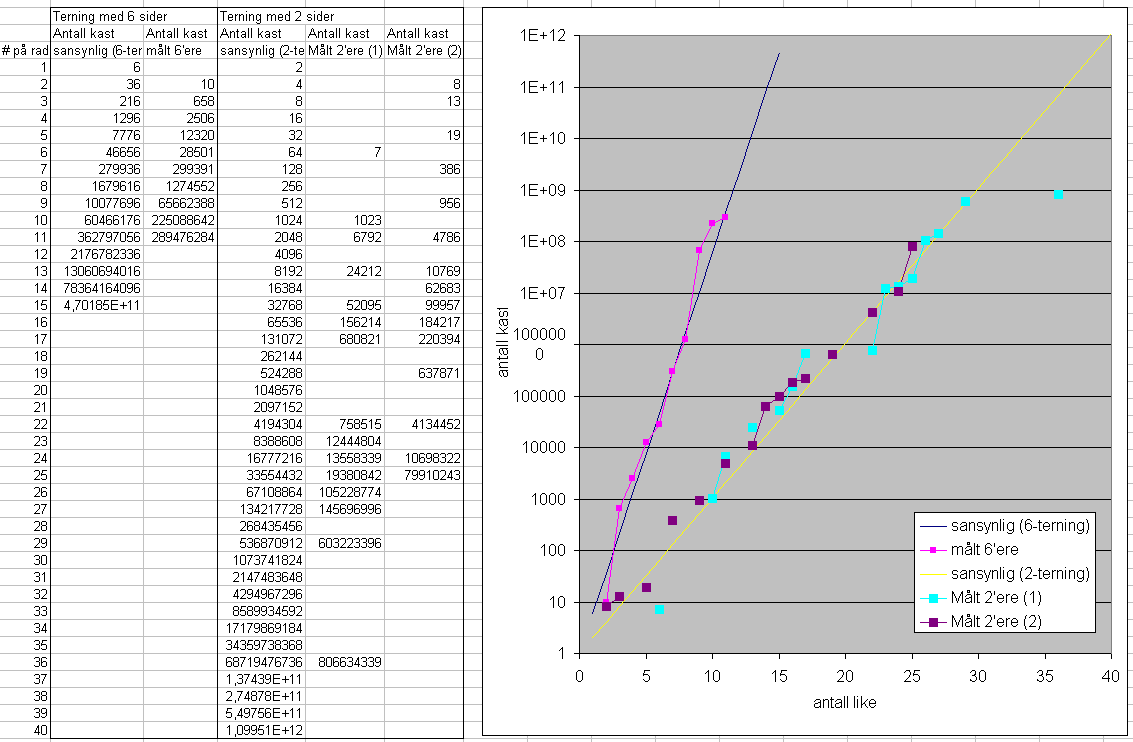Click cell containing 1048576
This screenshot has height=742, width=1133.
pyautogui.click(x=262, y=390)
